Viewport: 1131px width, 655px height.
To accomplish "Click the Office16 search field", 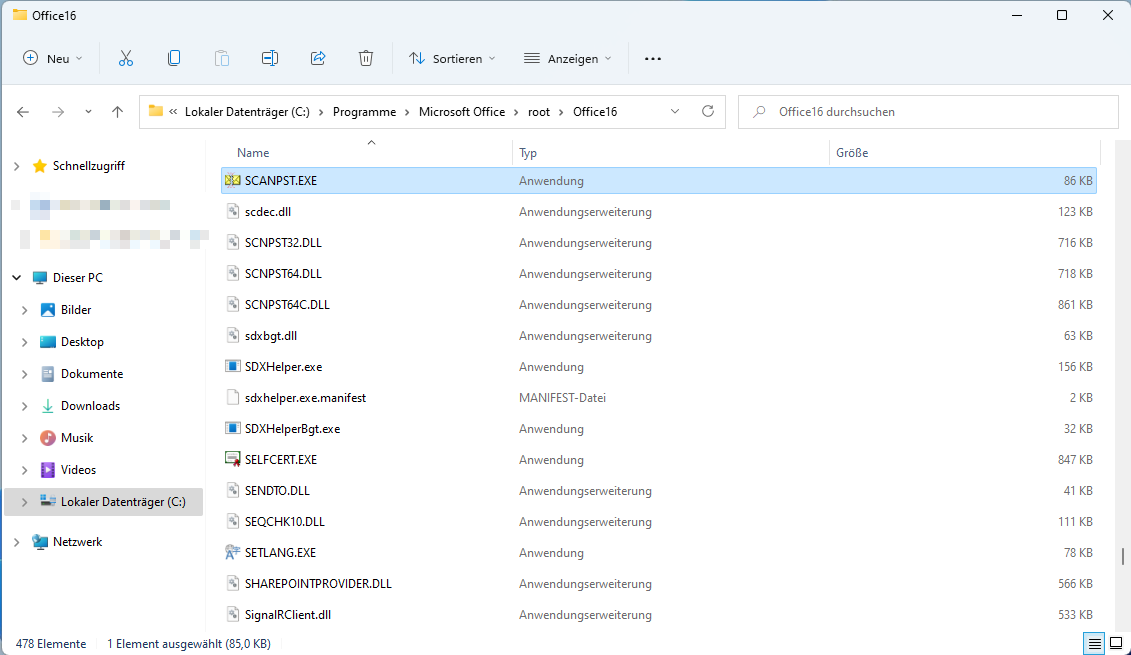I will click(928, 112).
